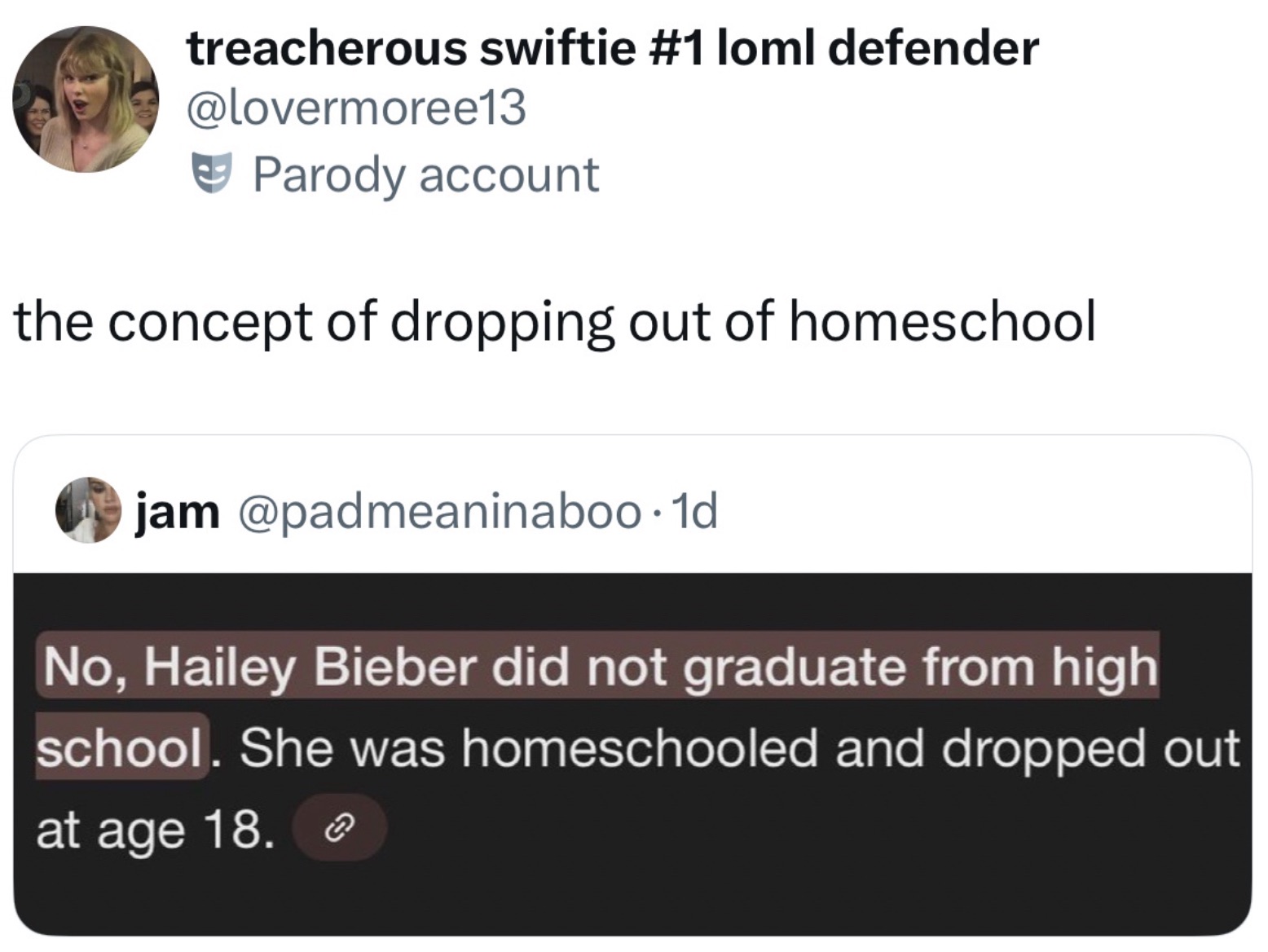This screenshot has height=952, width=1268.
Task: Open the @padmeaninaboo handle
Action: (438, 511)
